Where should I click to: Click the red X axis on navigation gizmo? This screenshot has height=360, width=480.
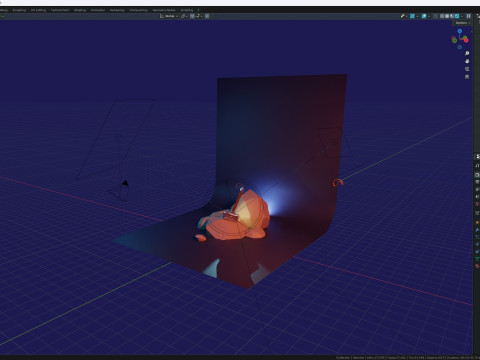pos(466,40)
